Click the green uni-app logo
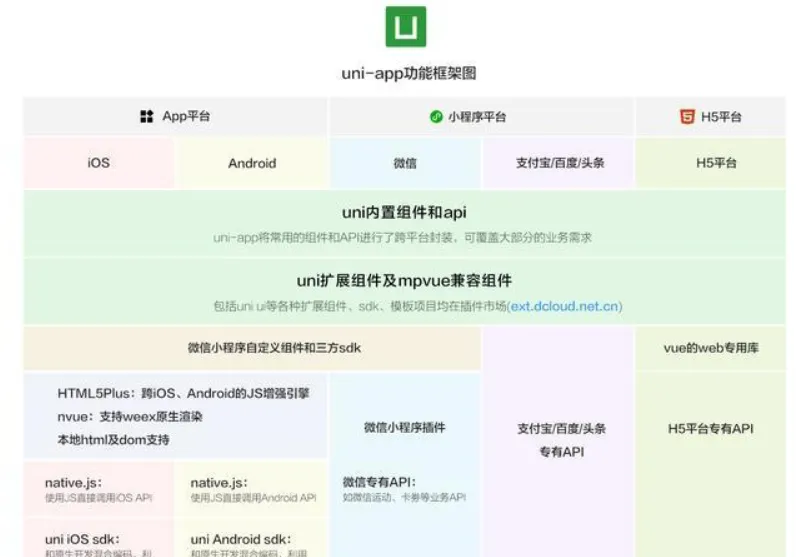Image resolution: width=803 pixels, height=557 pixels. (x=406, y=27)
